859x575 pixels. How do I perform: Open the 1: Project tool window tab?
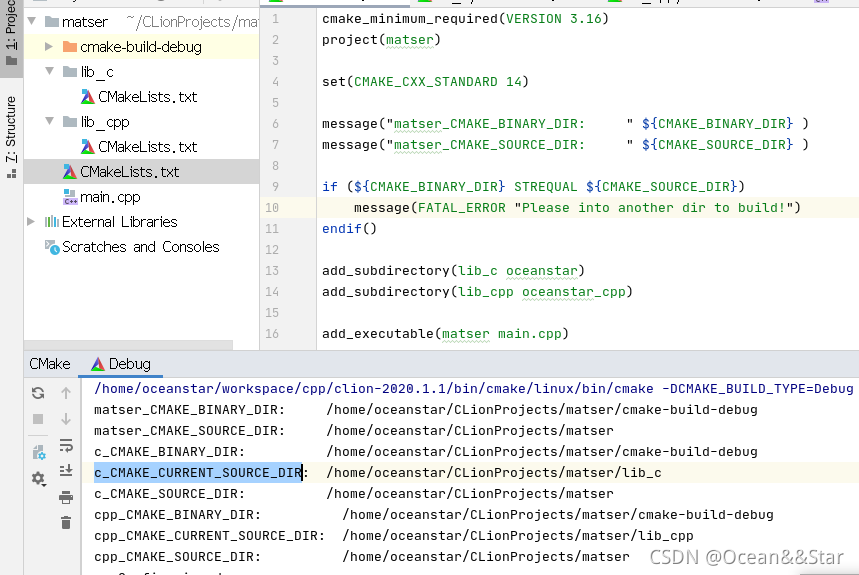[x=11, y=32]
